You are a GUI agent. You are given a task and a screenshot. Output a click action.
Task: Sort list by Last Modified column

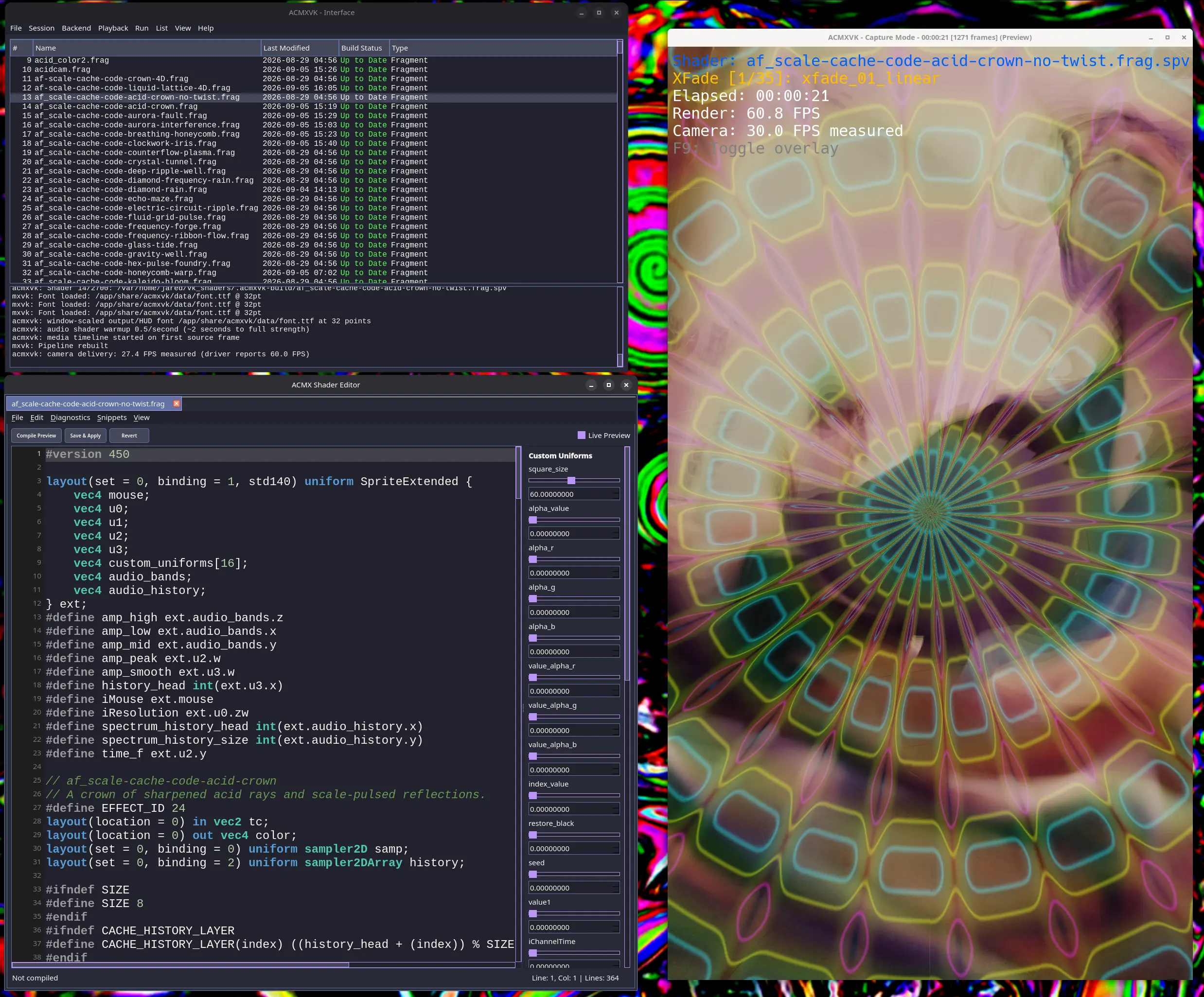tap(299, 48)
